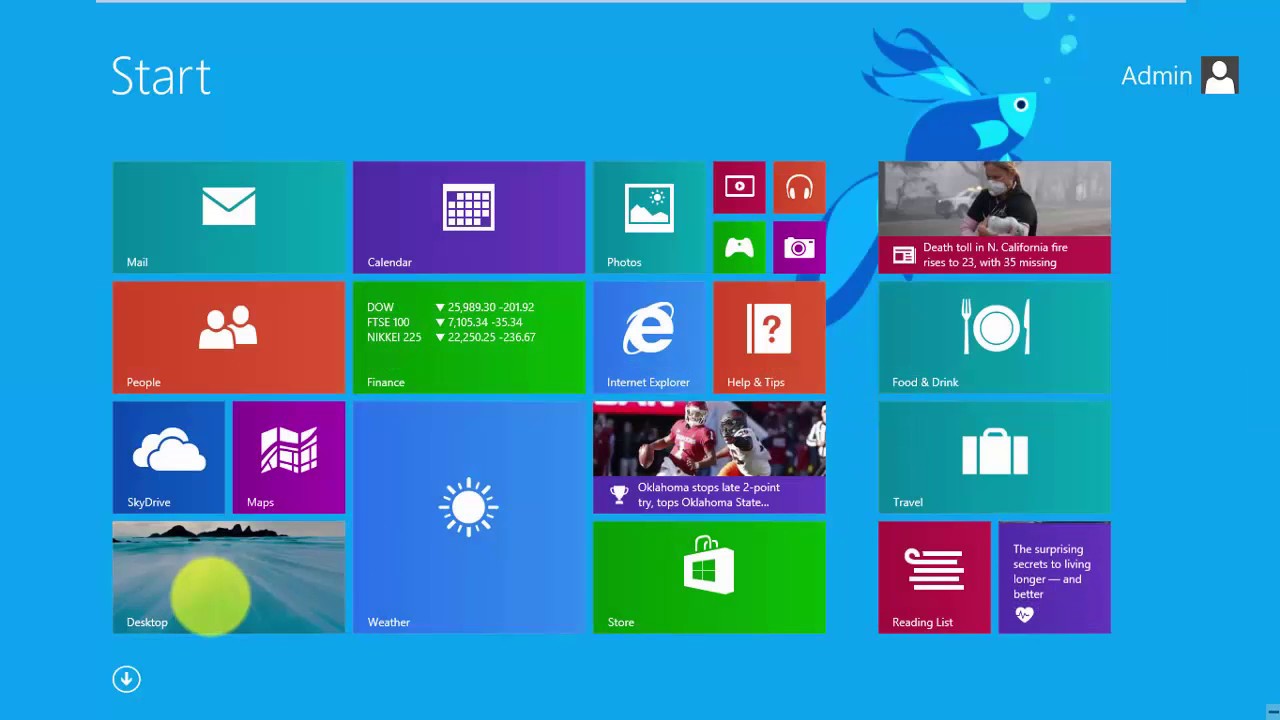Show all apps with down arrow button
Image resolution: width=1280 pixels, height=720 pixels.
[x=126, y=679]
